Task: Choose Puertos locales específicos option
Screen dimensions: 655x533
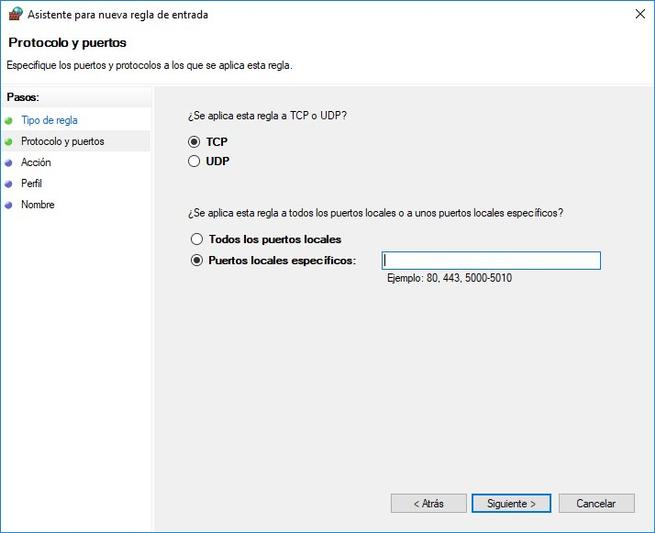Action: click(x=196, y=261)
